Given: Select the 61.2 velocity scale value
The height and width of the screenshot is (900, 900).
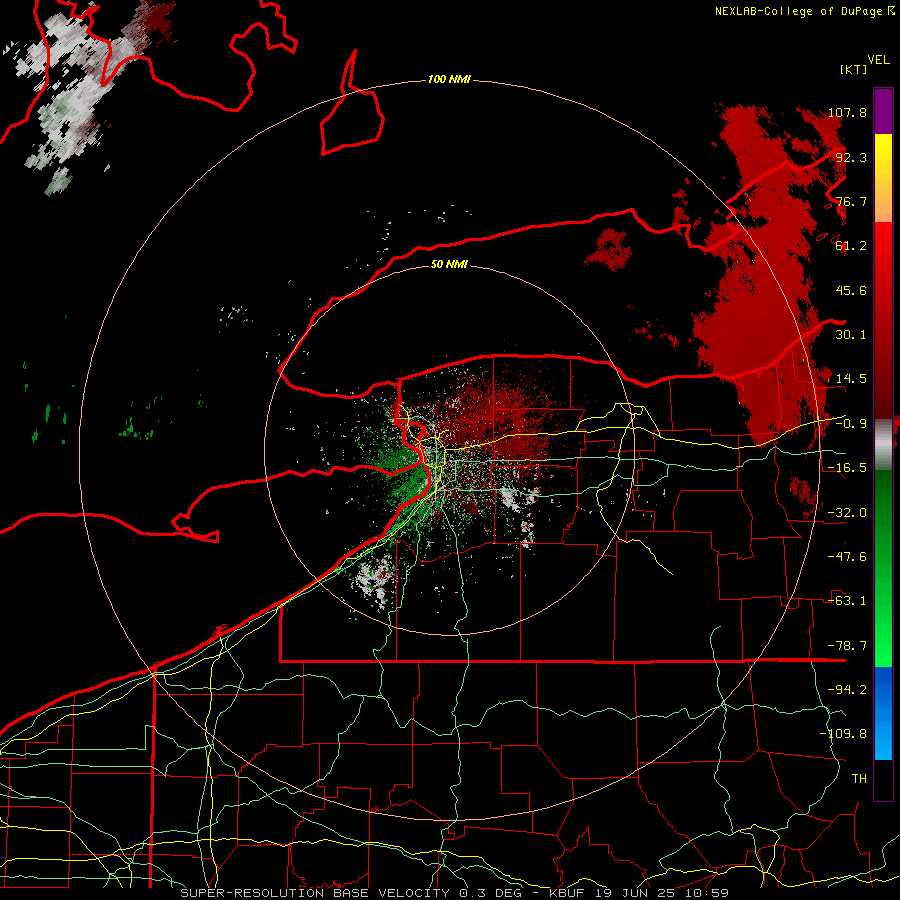Looking at the screenshot, I should pyautogui.click(x=851, y=246).
